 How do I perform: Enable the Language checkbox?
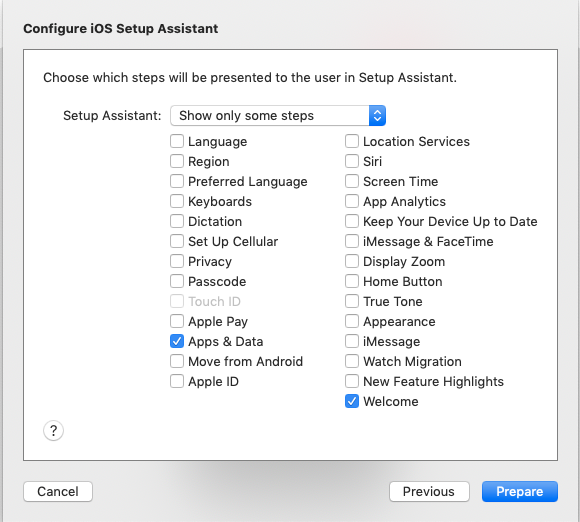coord(177,141)
